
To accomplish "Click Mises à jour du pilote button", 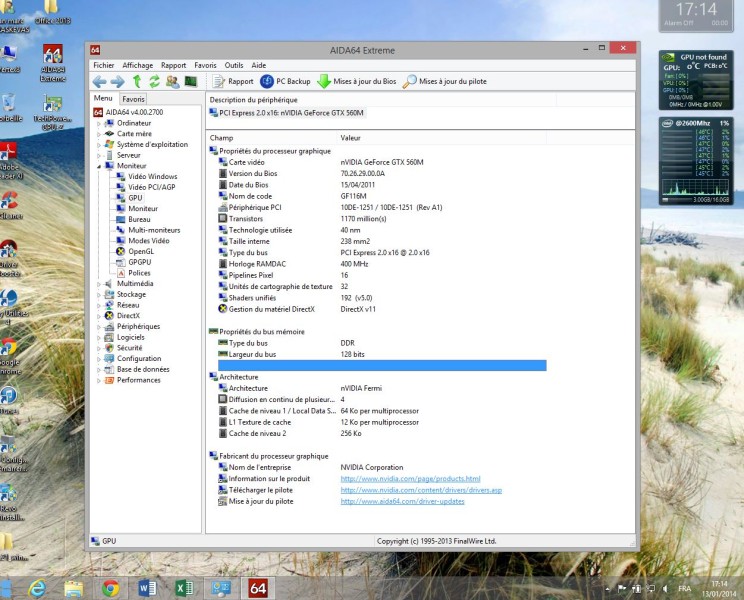I will pyautogui.click(x=445, y=81).
